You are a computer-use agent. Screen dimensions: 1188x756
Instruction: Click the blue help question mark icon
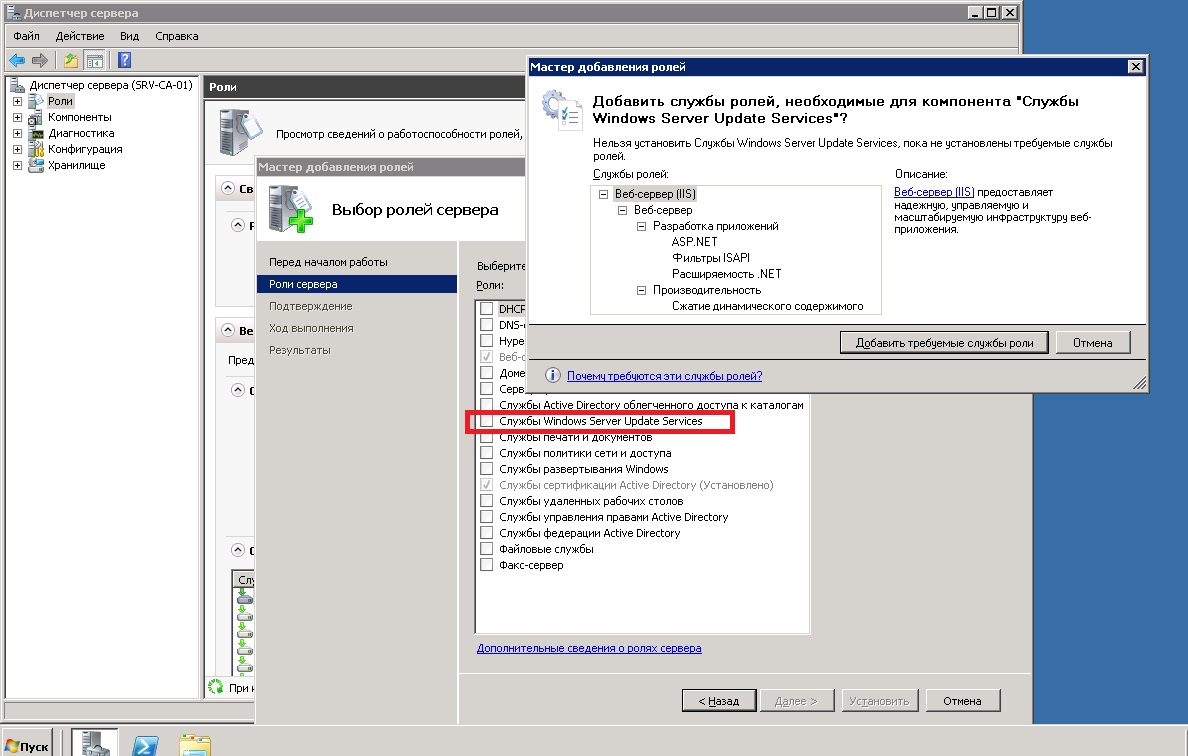(125, 60)
